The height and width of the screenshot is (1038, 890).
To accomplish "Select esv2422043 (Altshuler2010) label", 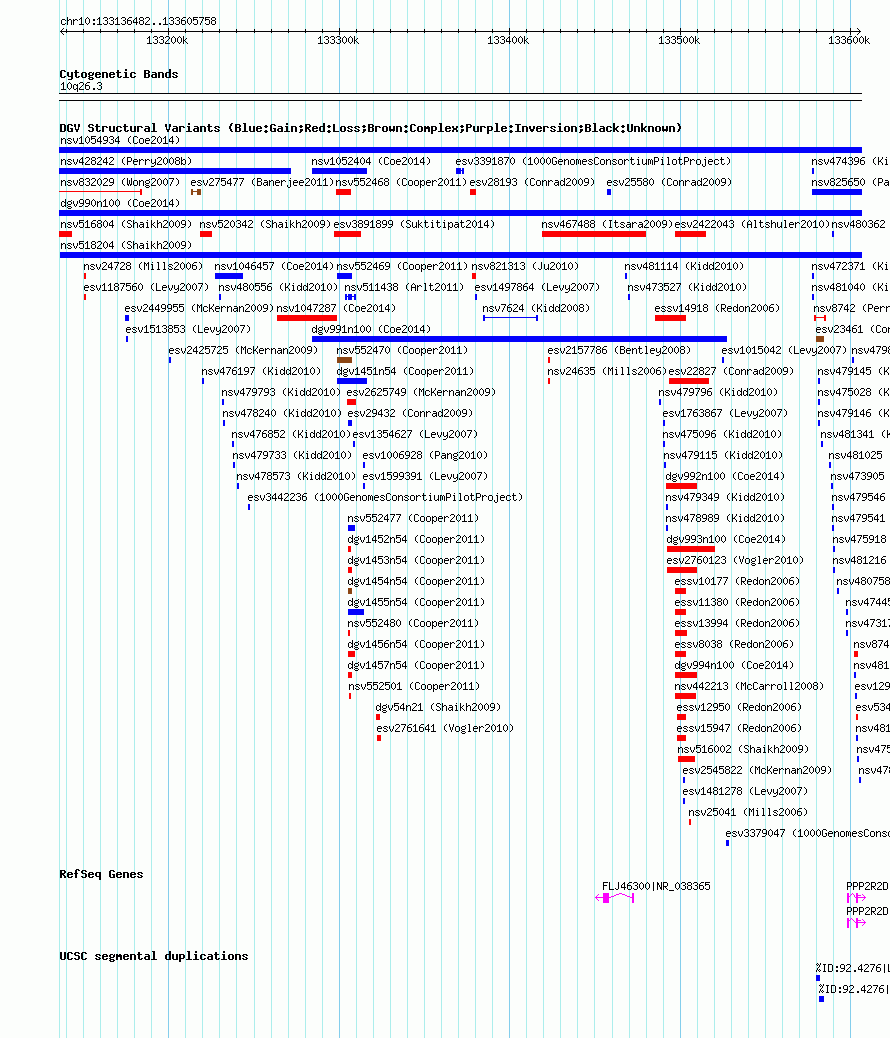I will pos(752,224).
